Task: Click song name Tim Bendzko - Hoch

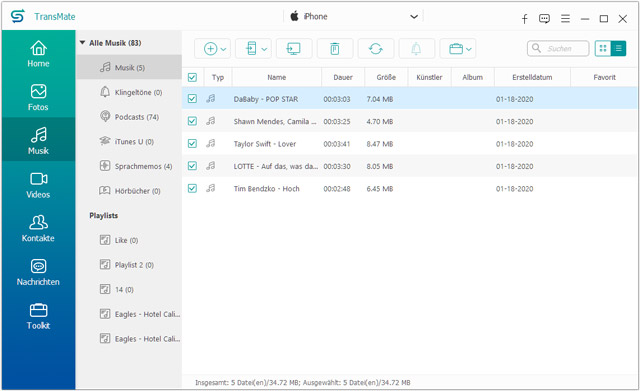Action: tap(267, 189)
